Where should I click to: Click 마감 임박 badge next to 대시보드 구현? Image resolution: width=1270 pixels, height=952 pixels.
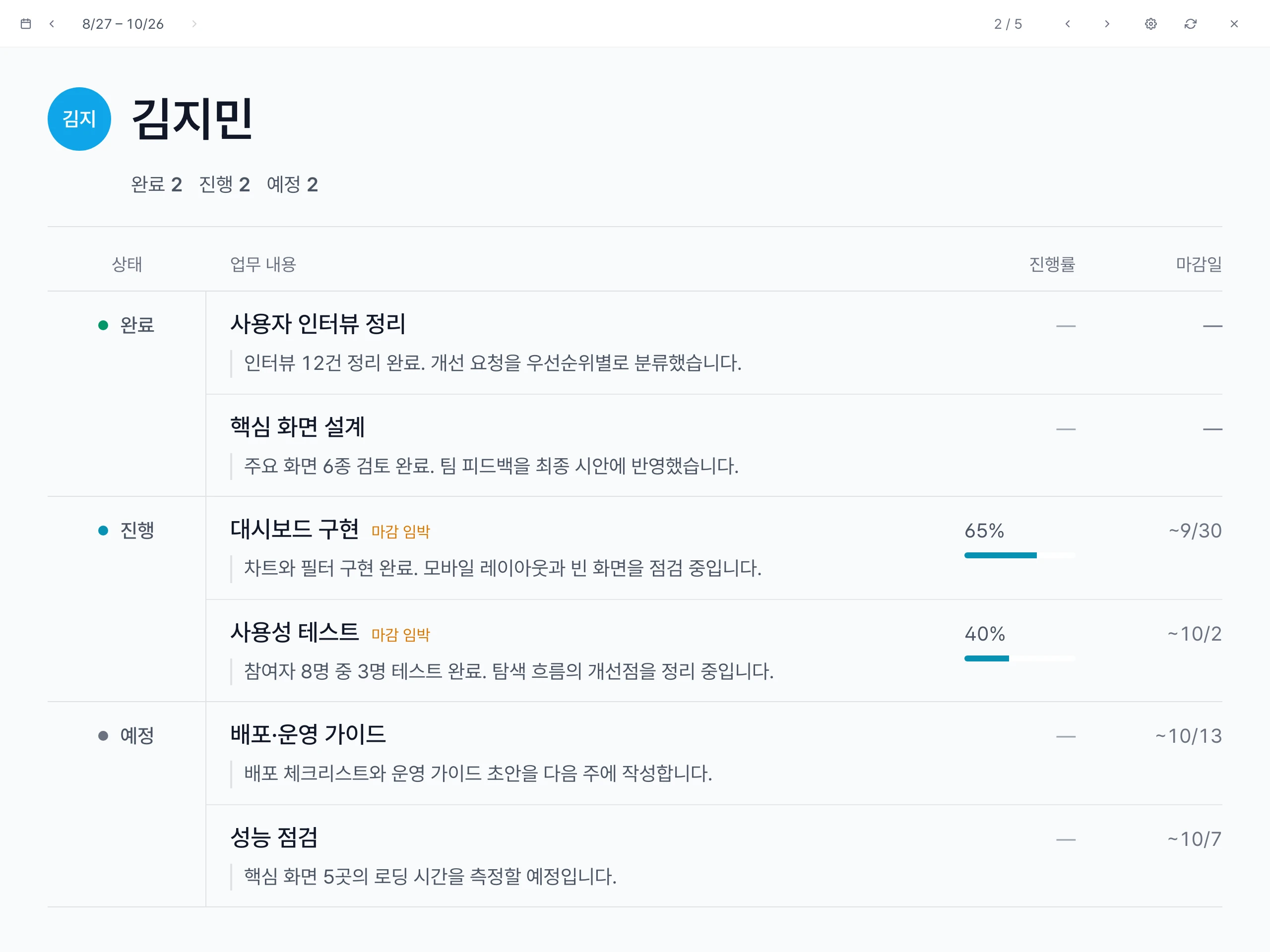(x=401, y=532)
